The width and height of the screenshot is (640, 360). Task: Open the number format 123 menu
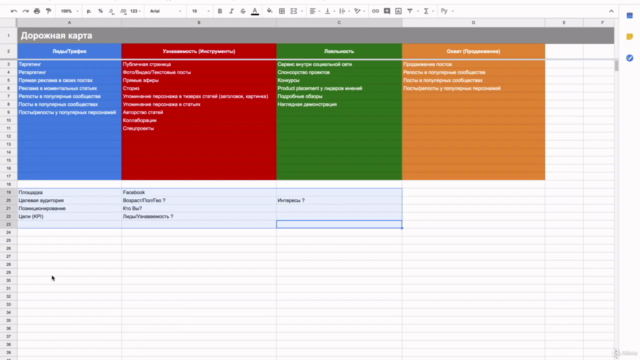click(135, 11)
